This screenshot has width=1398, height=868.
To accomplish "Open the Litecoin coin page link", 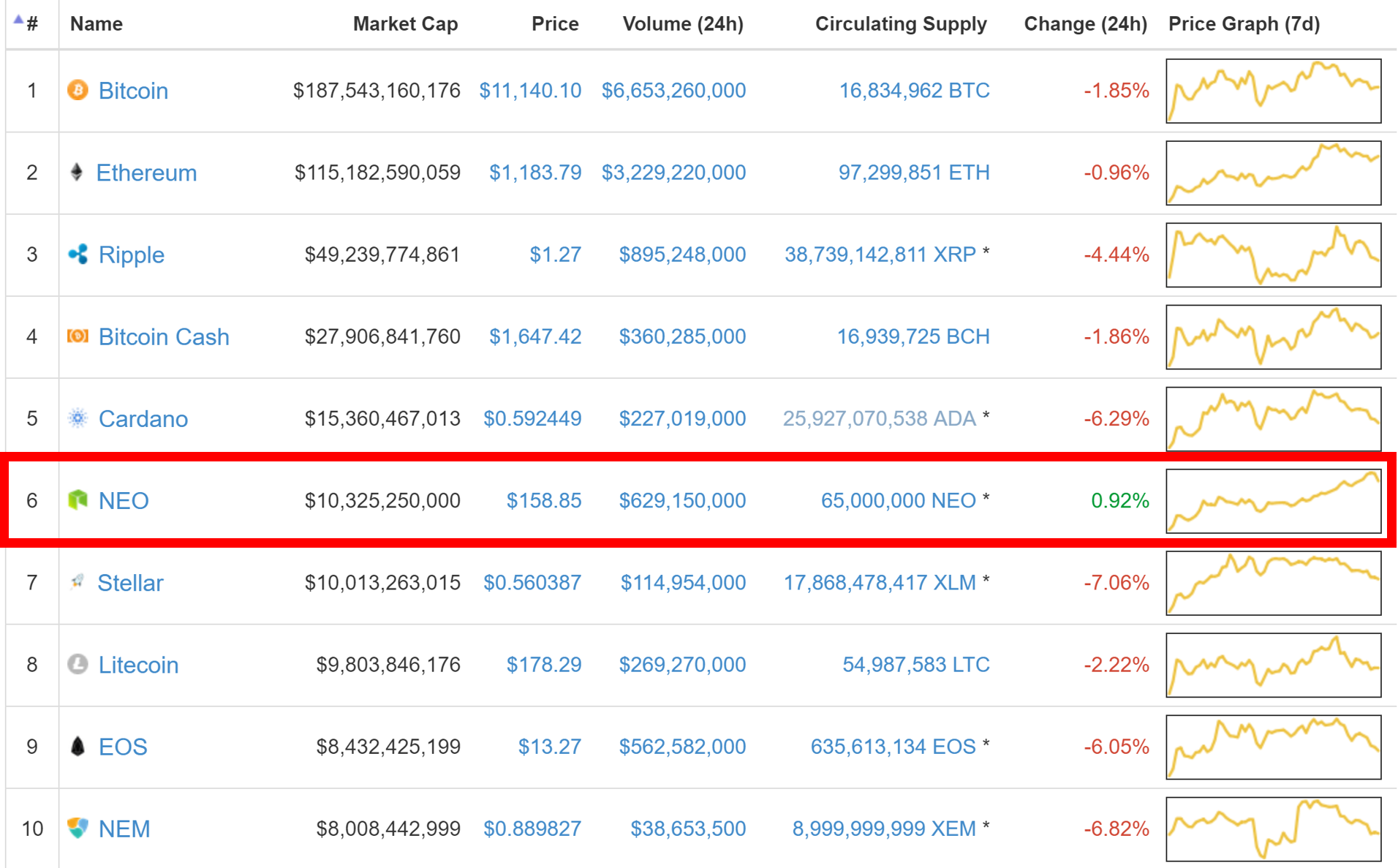I will (x=138, y=665).
